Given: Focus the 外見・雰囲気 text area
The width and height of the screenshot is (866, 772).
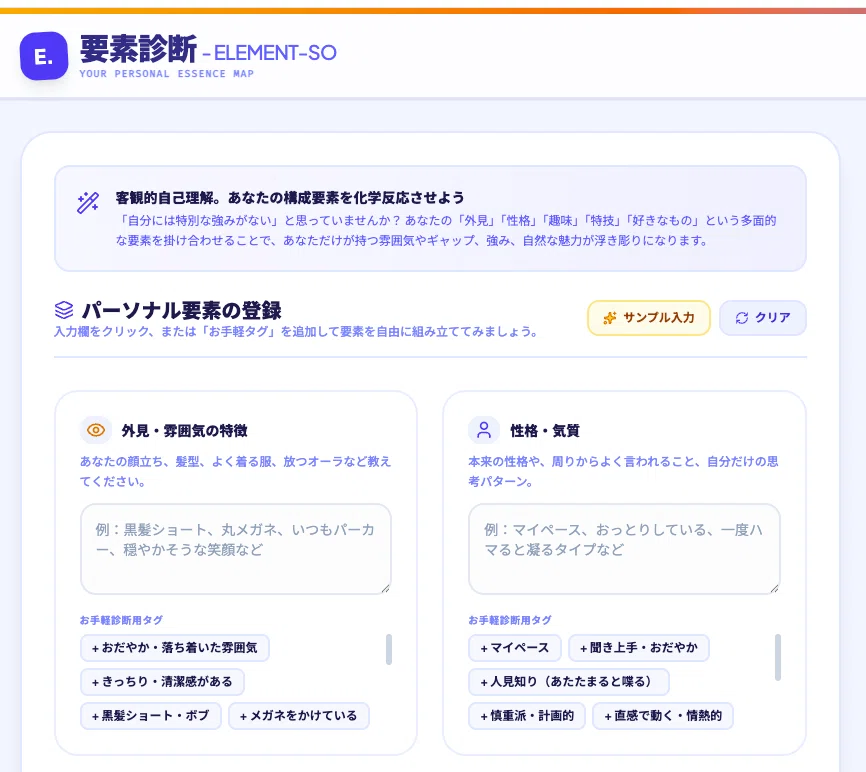Looking at the screenshot, I should tap(236, 549).
